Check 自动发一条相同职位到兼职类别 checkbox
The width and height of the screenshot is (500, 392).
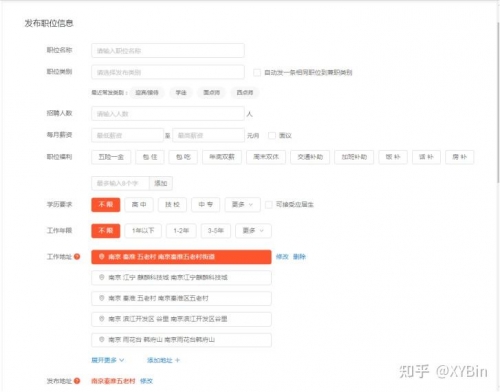(x=257, y=72)
